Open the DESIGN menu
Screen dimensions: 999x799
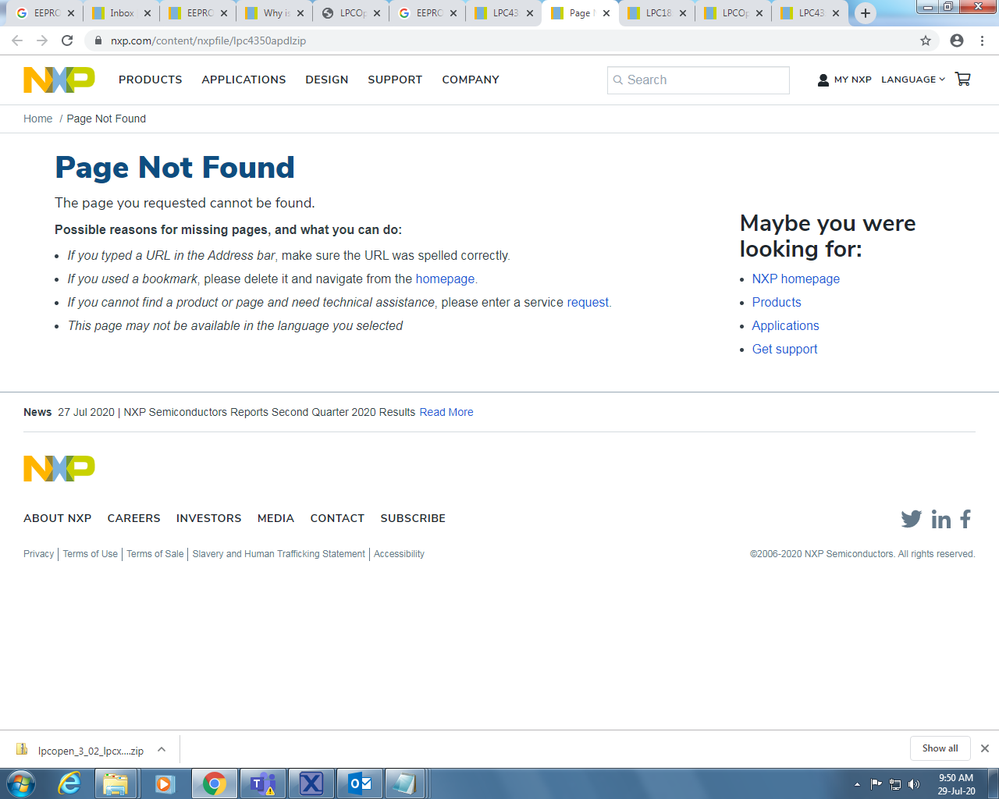(327, 80)
